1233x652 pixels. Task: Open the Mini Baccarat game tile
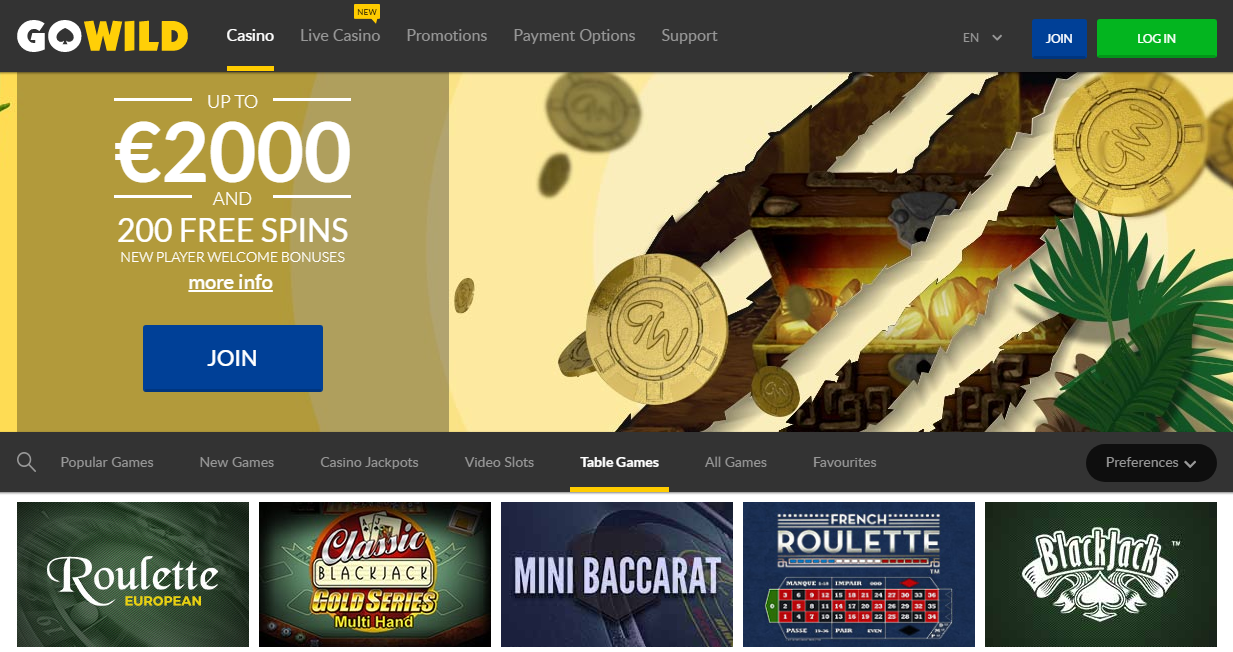(x=617, y=574)
